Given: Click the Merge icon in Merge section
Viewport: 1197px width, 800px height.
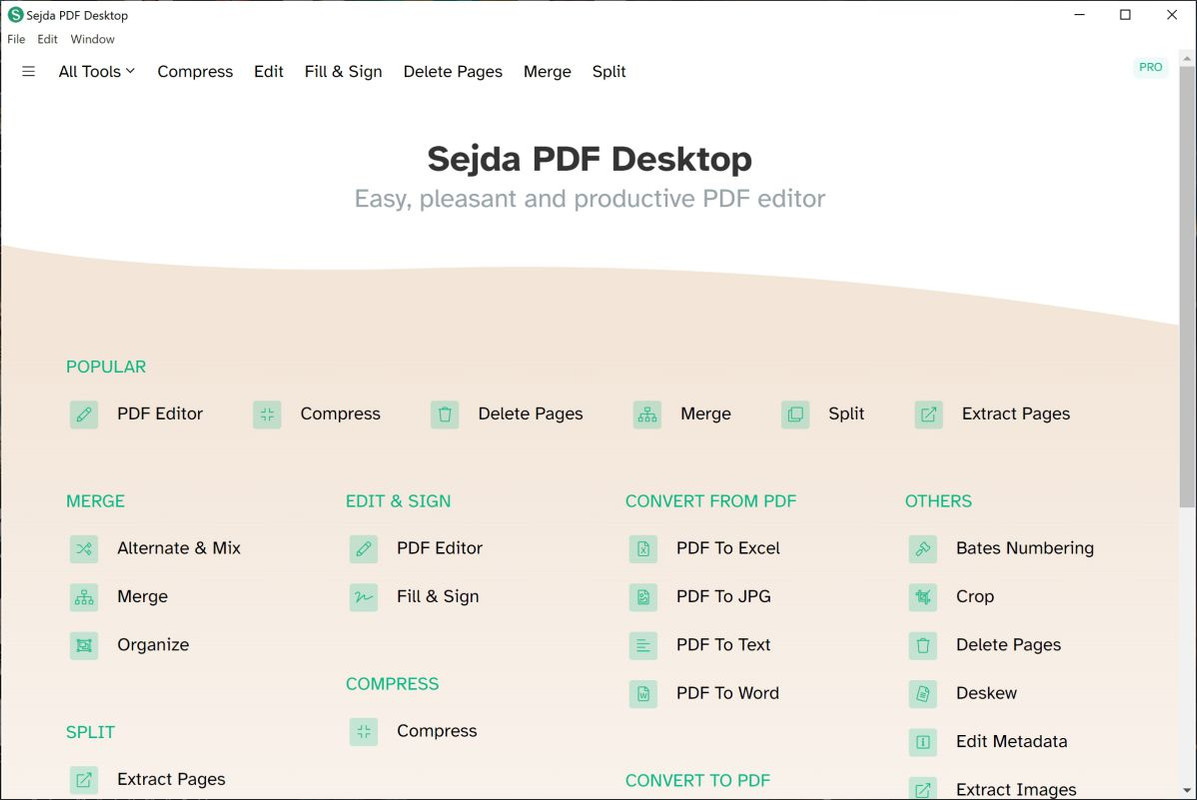Looking at the screenshot, I should [x=84, y=598].
